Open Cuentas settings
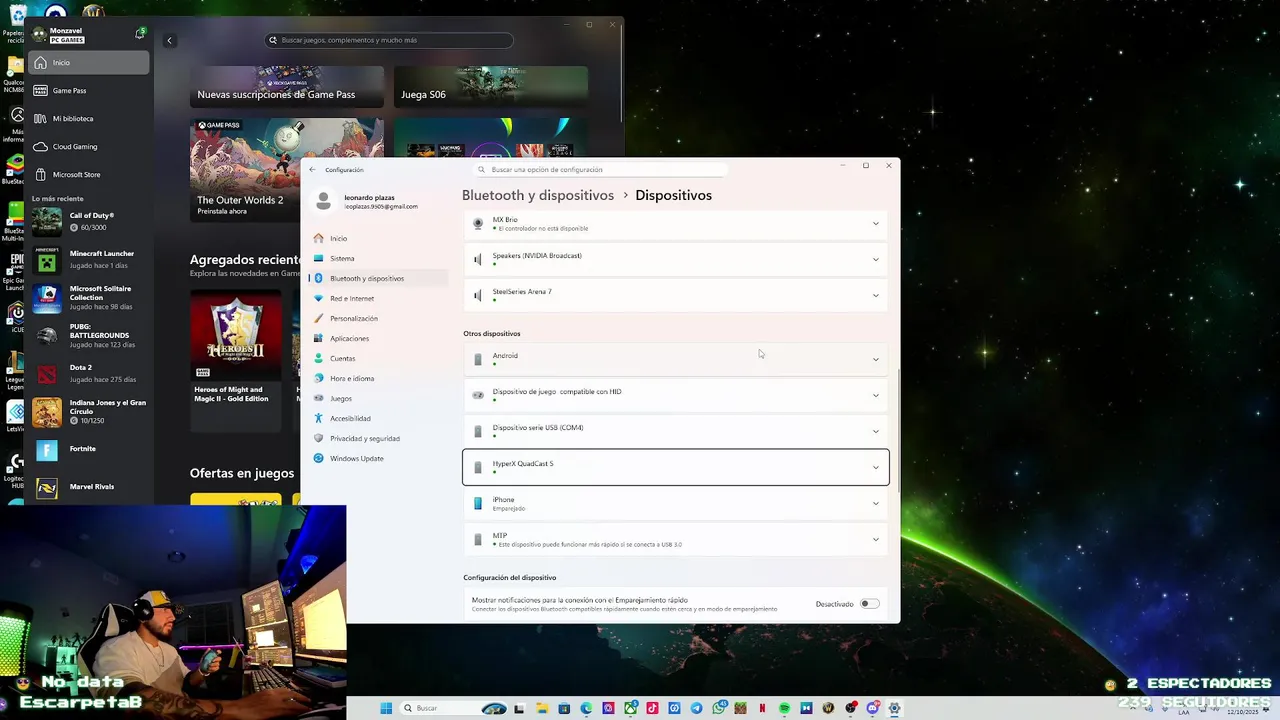Image resolution: width=1280 pixels, height=720 pixels. coord(378,358)
